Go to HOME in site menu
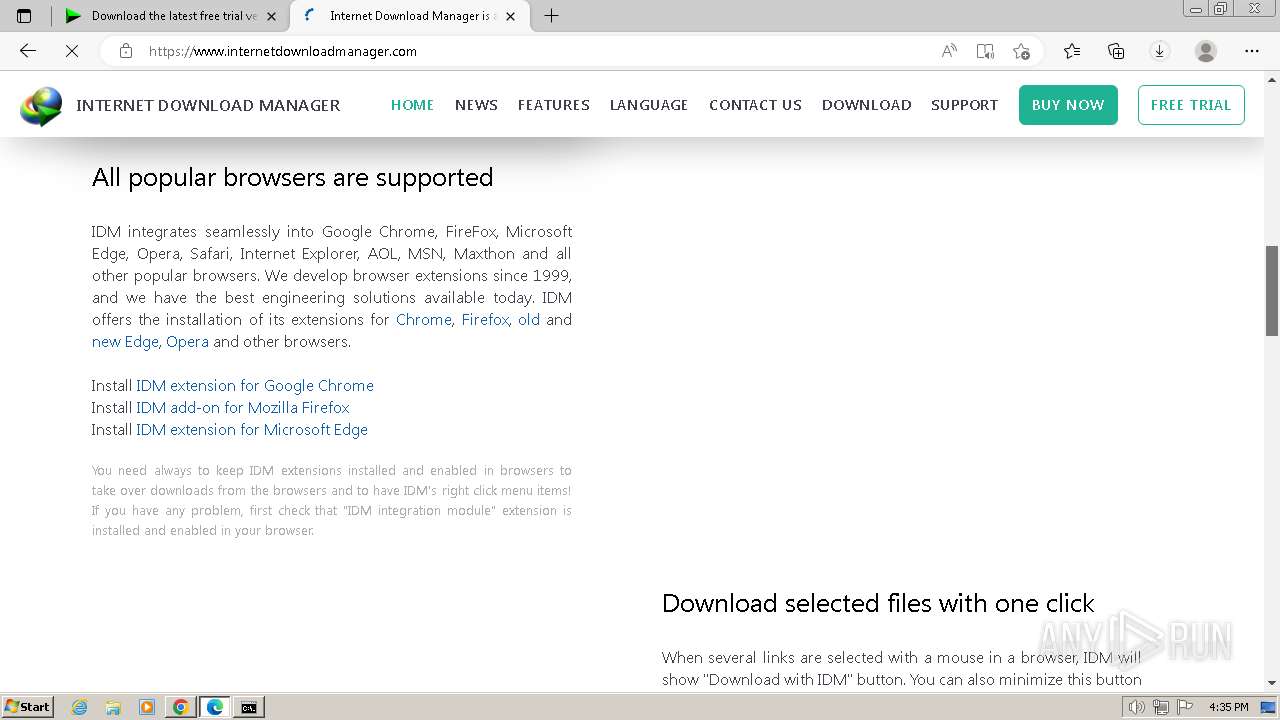The image size is (1280, 720). point(412,105)
